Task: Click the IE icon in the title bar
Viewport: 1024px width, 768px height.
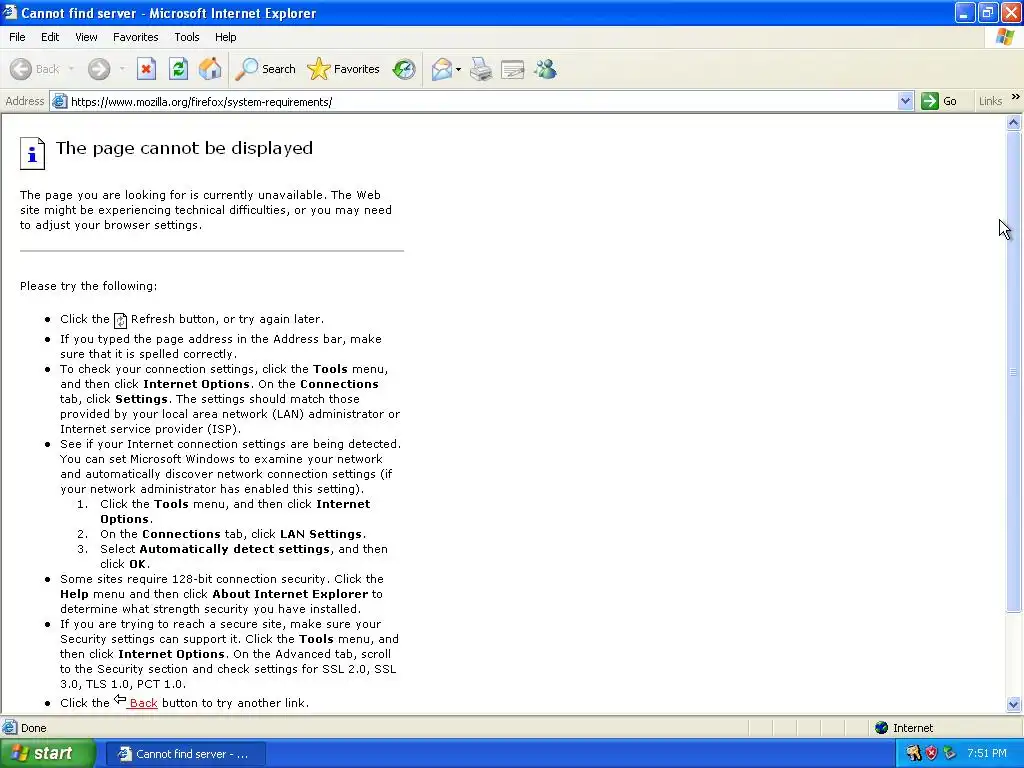Action: (x=9, y=12)
